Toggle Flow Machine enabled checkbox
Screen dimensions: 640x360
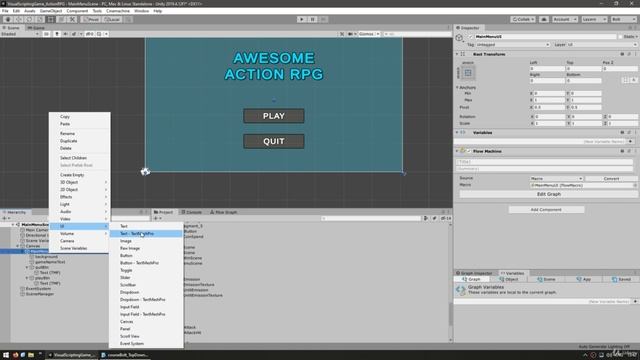click(469, 151)
